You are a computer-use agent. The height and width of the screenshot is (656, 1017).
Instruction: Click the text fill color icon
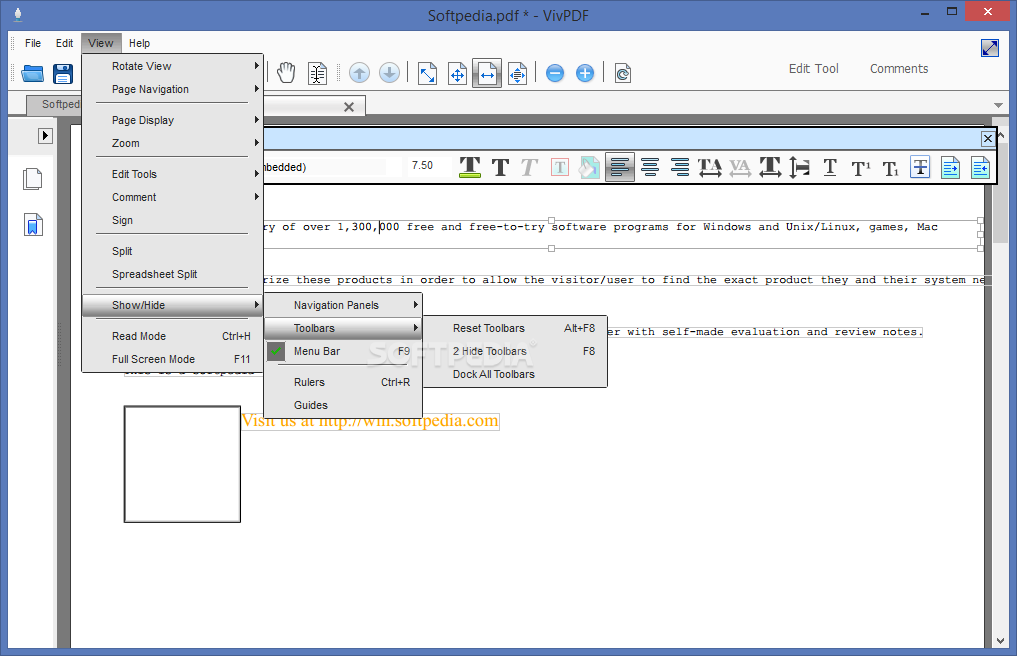tap(470, 167)
